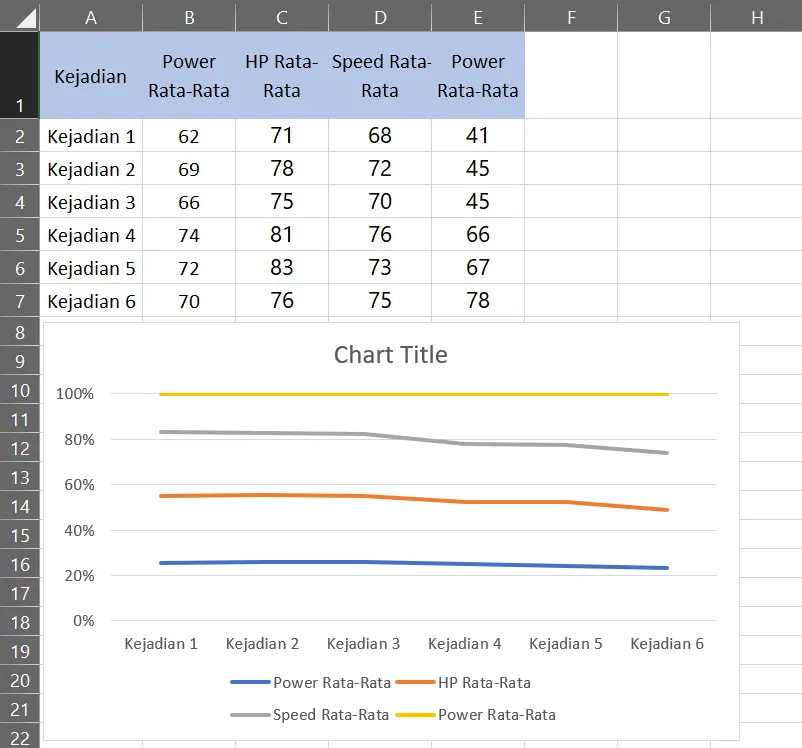
Task: Select cell with value 71
Action: click(x=282, y=136)
